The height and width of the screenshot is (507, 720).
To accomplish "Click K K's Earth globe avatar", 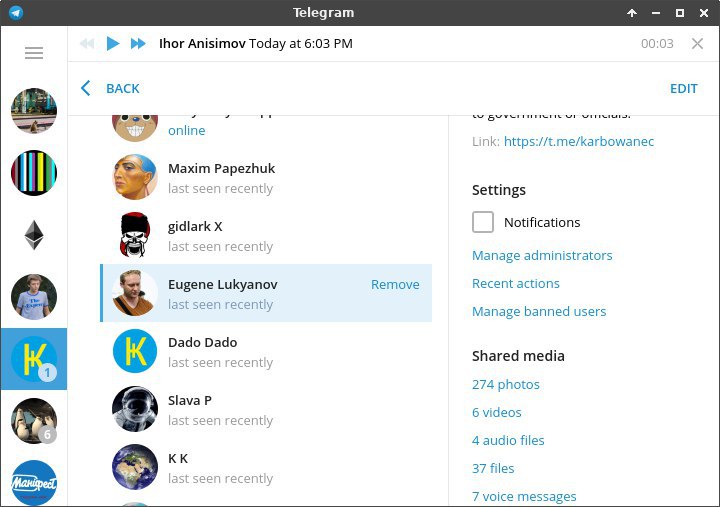I will point(135,467).
